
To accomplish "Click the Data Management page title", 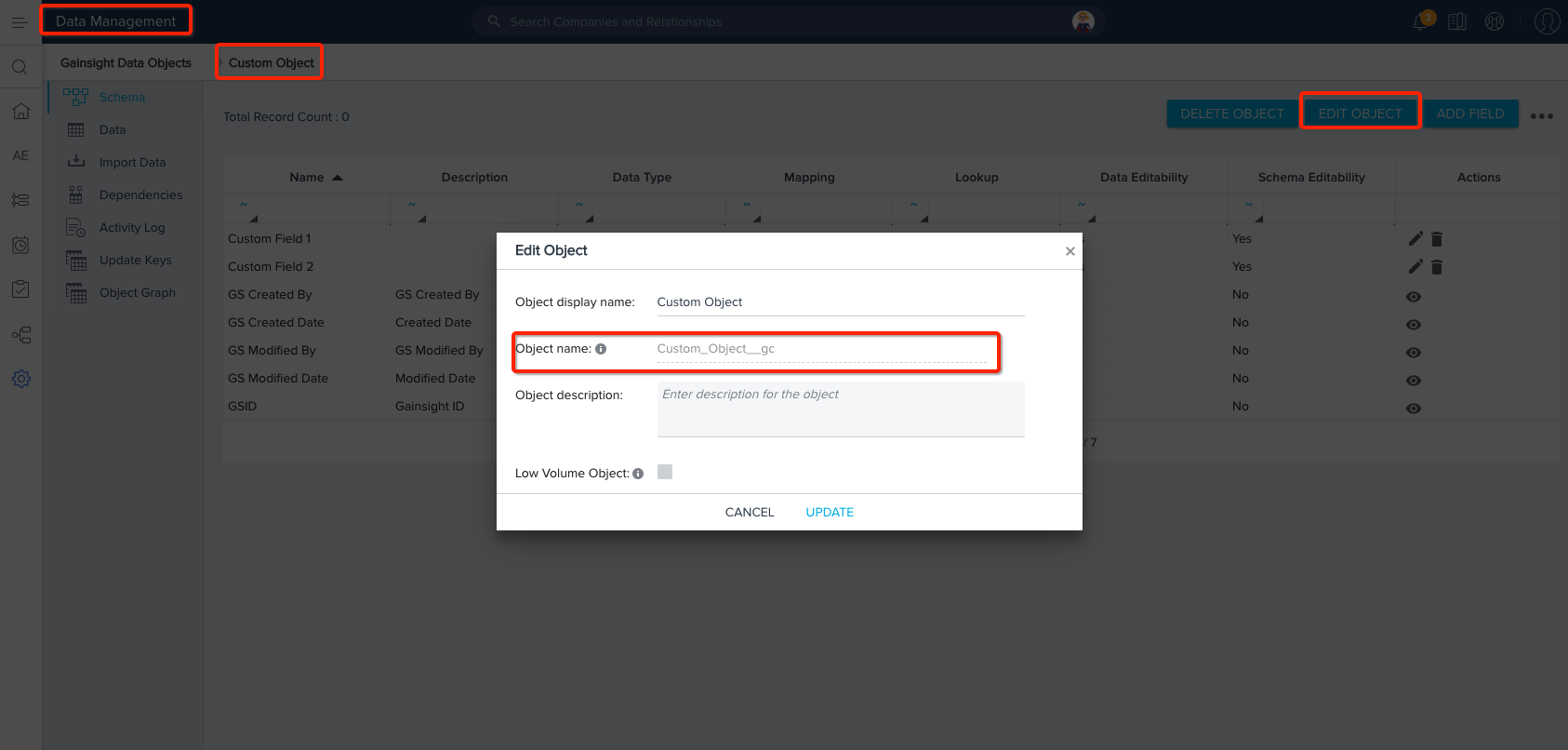I will 115,20.
